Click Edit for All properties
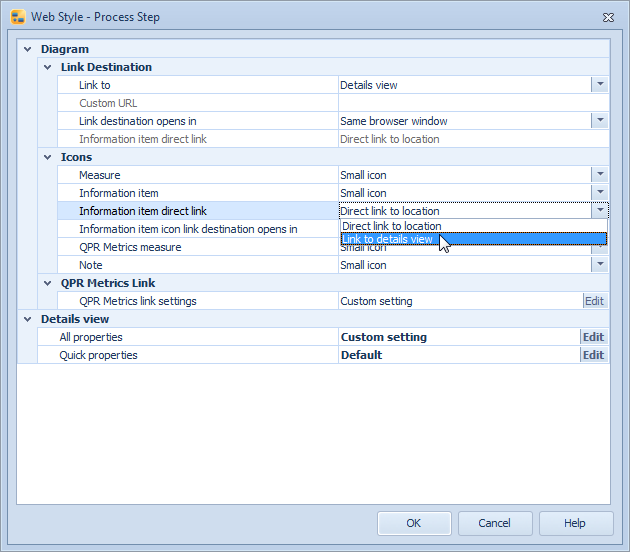This screenshot has width=630, height=552. tap(594, 337)
